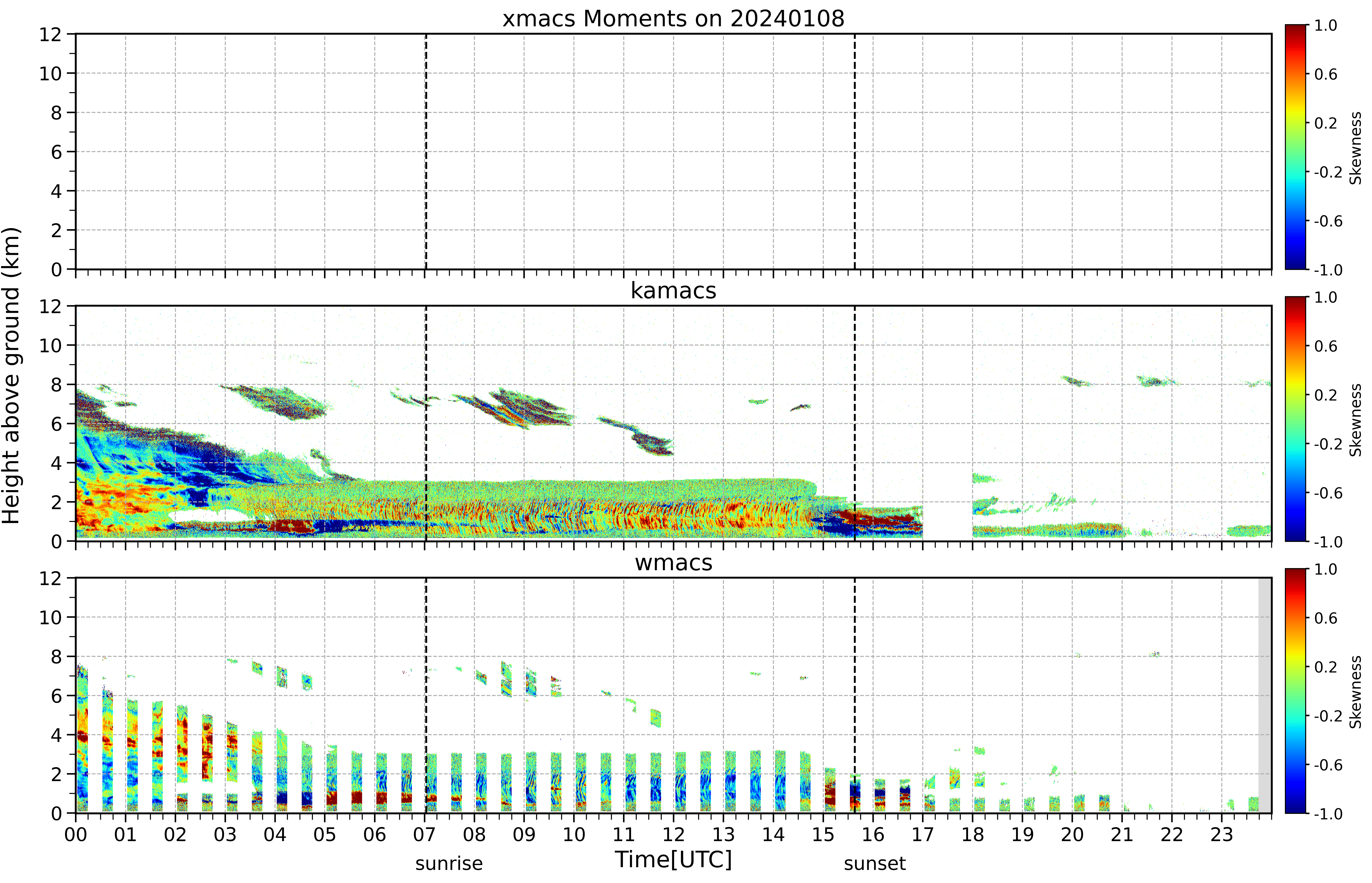The width and height of the screenshot is (1372, 883).
Task: Click the sunrise dashed line in the xmacs panel
Action: (x=426, y=151)
